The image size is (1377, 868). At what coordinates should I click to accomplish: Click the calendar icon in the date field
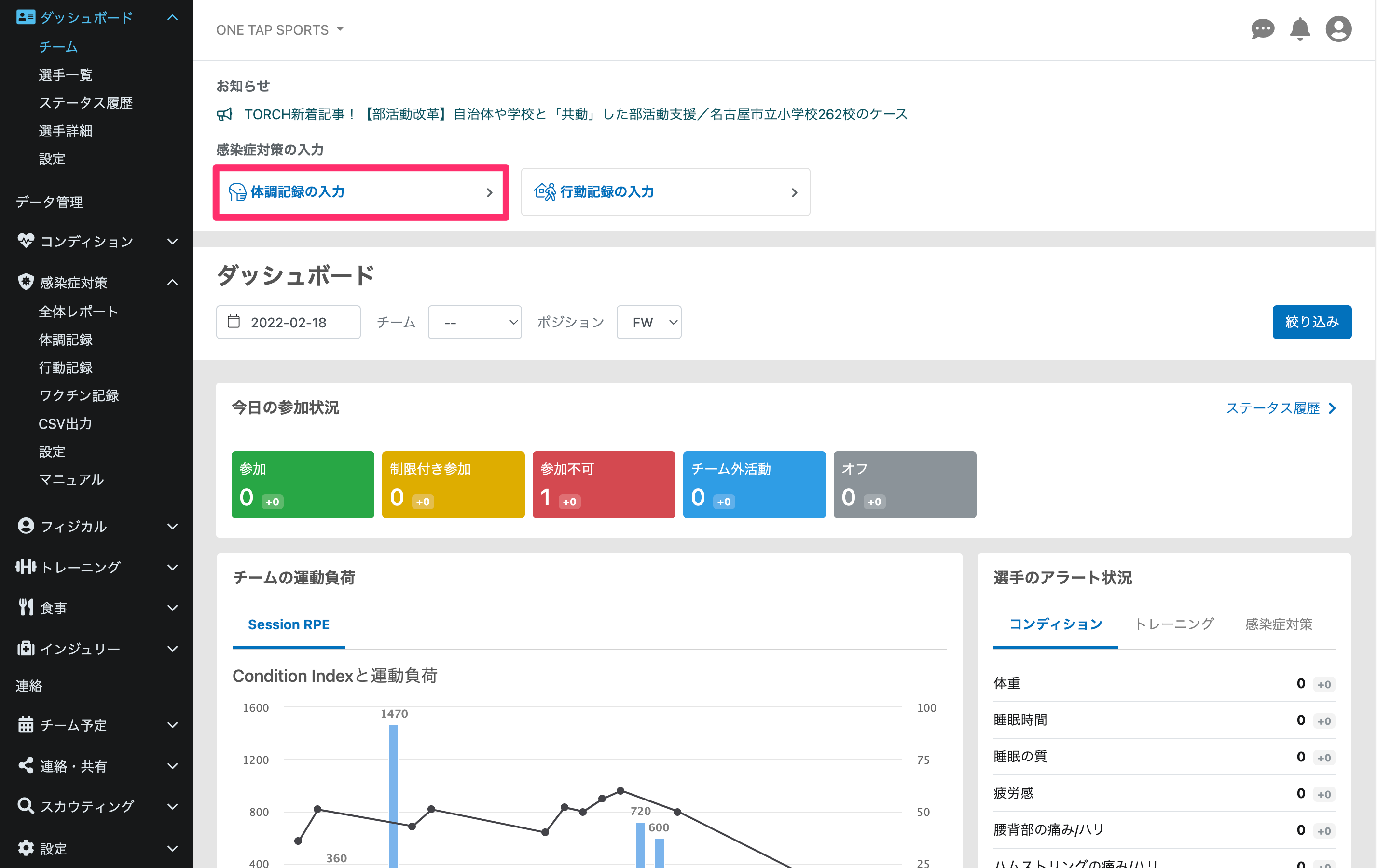[234, 321]
